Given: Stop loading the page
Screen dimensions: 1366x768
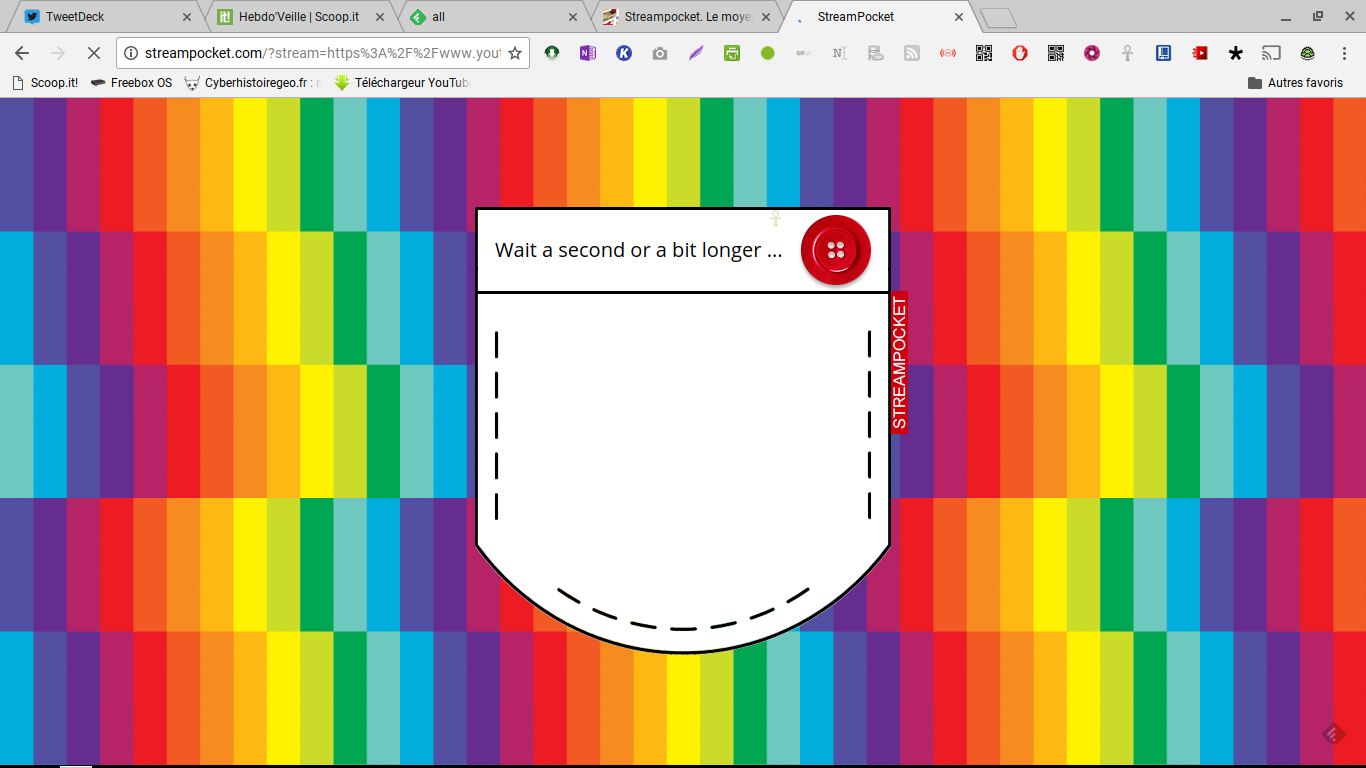Looking at the screenshot, I should coord(93,53).
